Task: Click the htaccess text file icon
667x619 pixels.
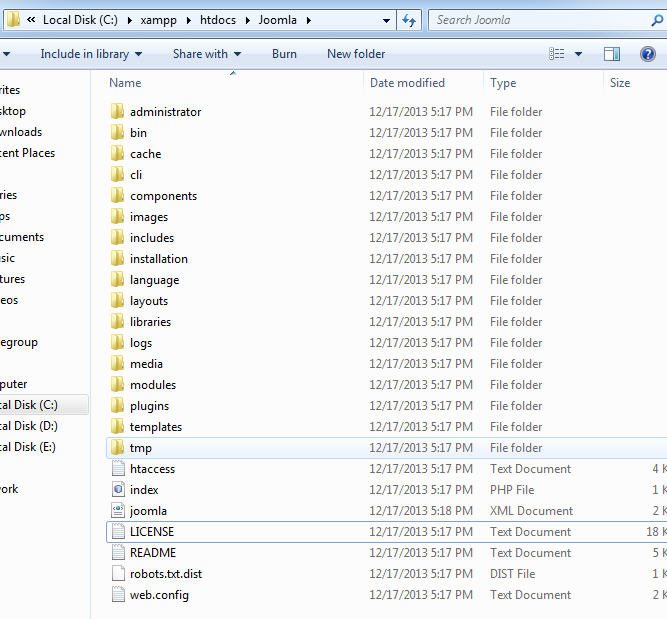Action: [117, 469]
